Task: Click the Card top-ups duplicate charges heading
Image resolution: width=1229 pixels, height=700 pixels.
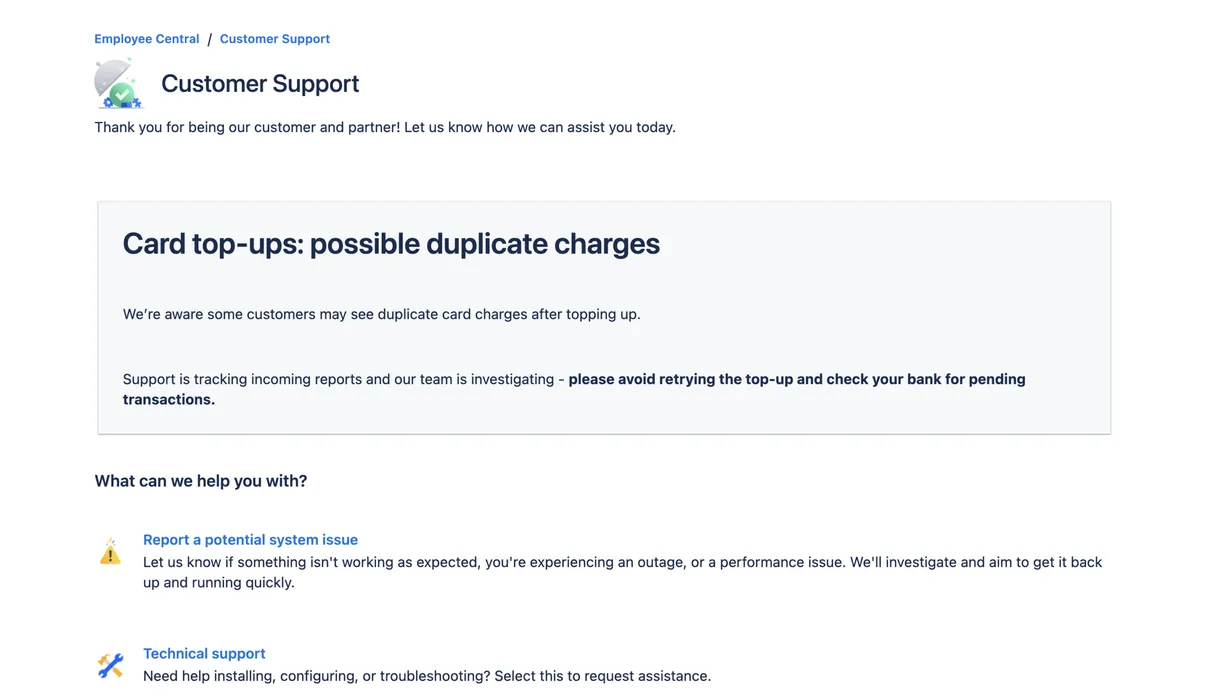Action: [x=391, y=244]
